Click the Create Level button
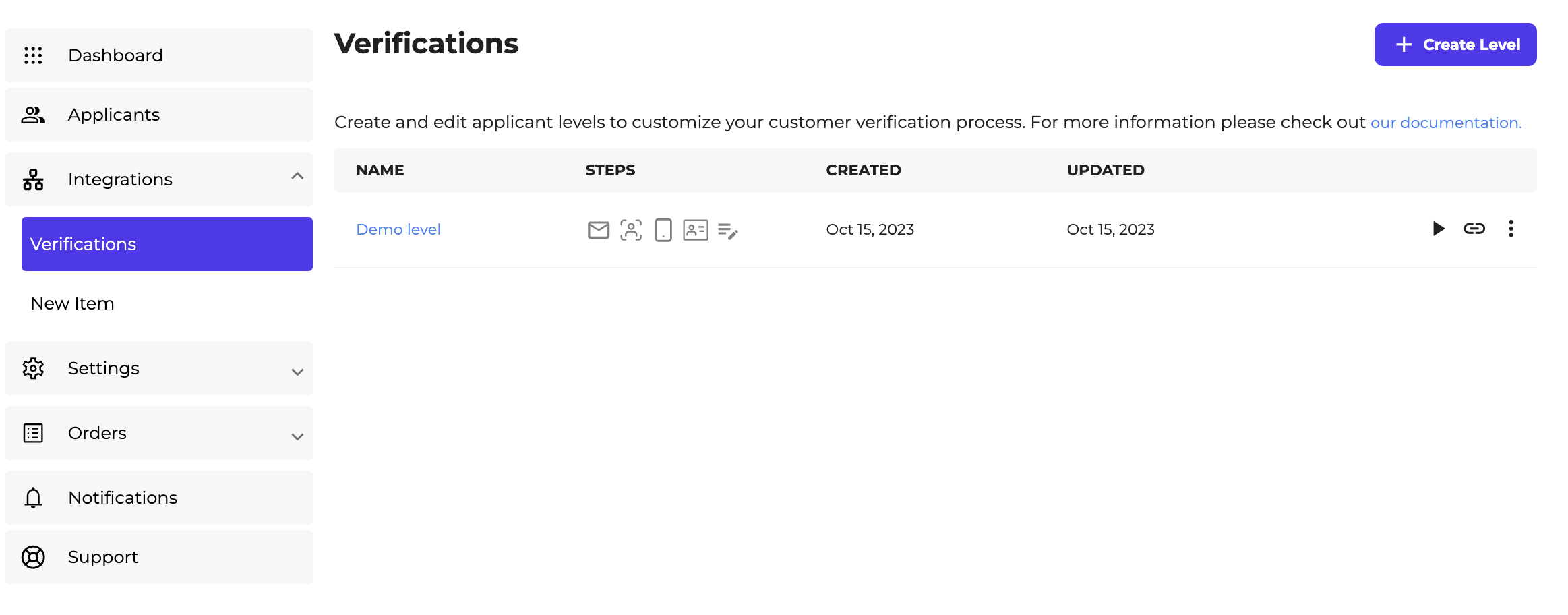Screen dimensions: 1568x615 pos(1455,45)
